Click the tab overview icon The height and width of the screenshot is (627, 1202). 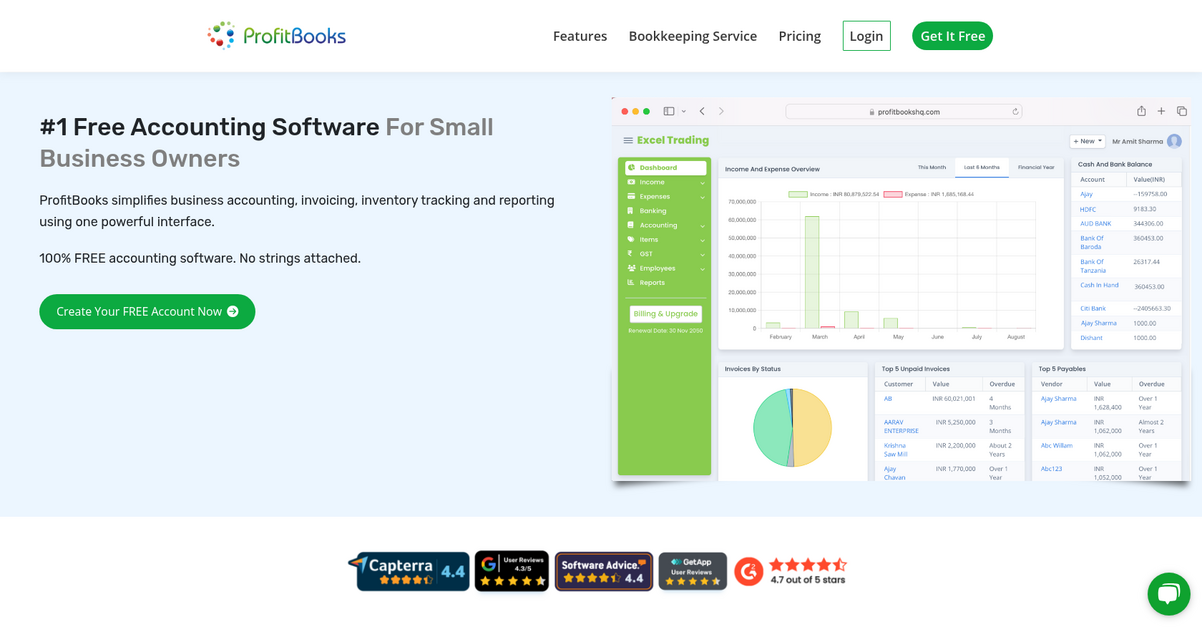tap(1181, 111)
